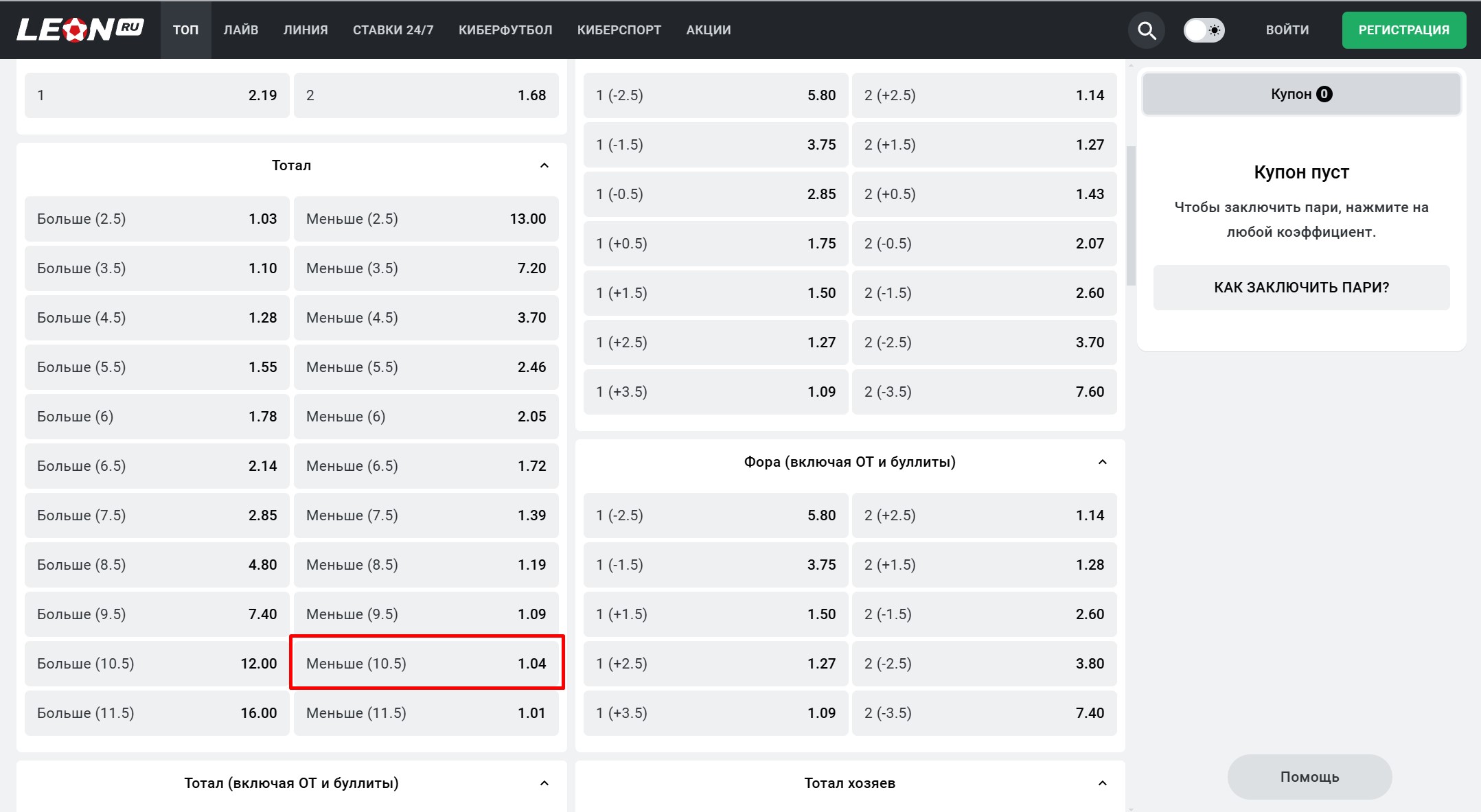Image resolution: width=1481 pixels, height=812 pixels.
Task: Click the green РЕГИСТРАЦИЯ button
Action: (1403, 30)
